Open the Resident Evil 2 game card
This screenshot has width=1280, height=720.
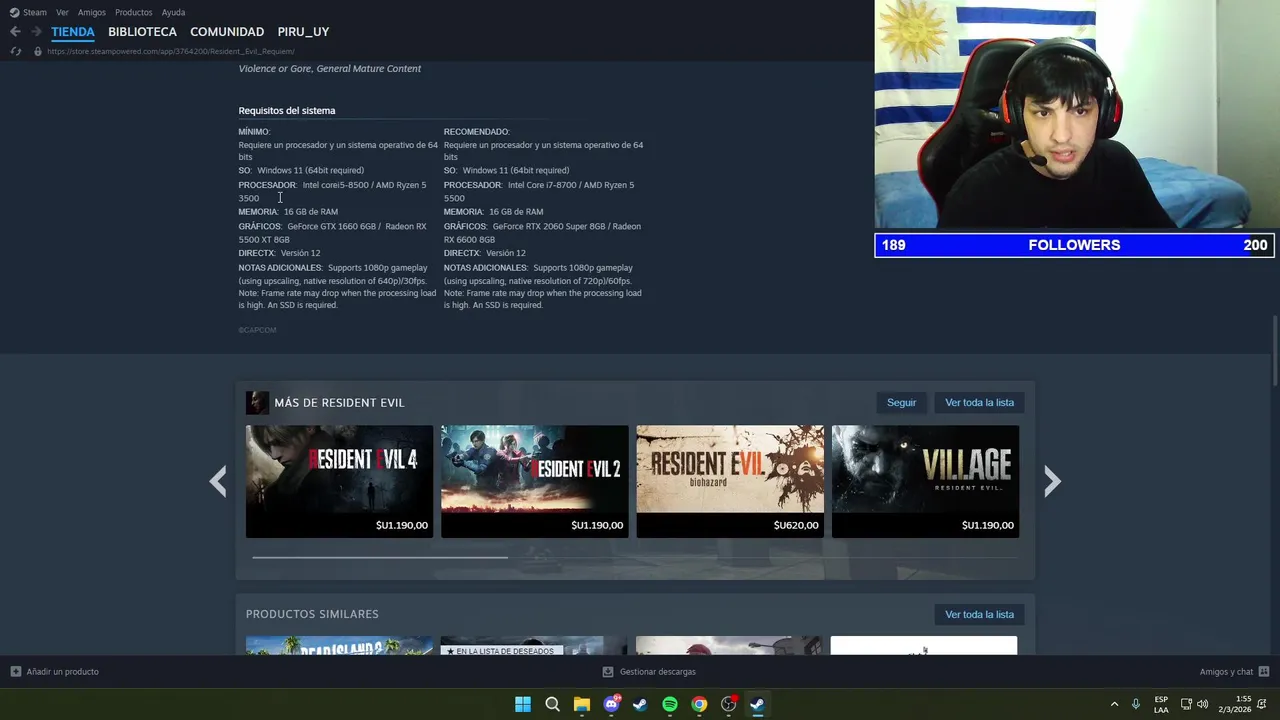coord(535,481)
